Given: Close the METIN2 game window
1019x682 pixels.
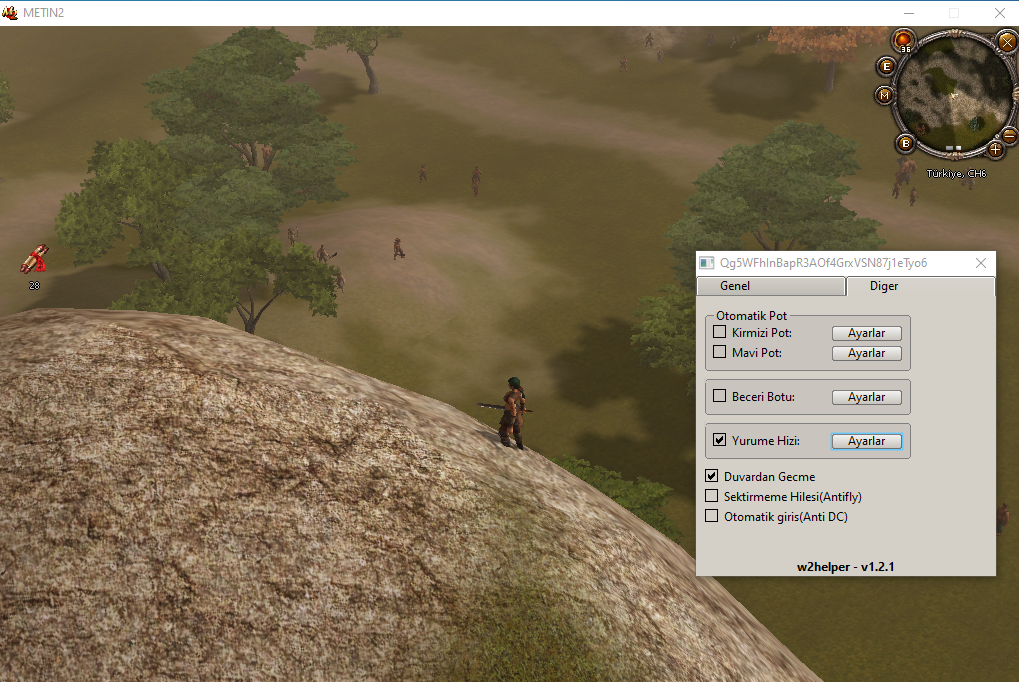Looking at the screenshot, I should [x=1000, y=13].
